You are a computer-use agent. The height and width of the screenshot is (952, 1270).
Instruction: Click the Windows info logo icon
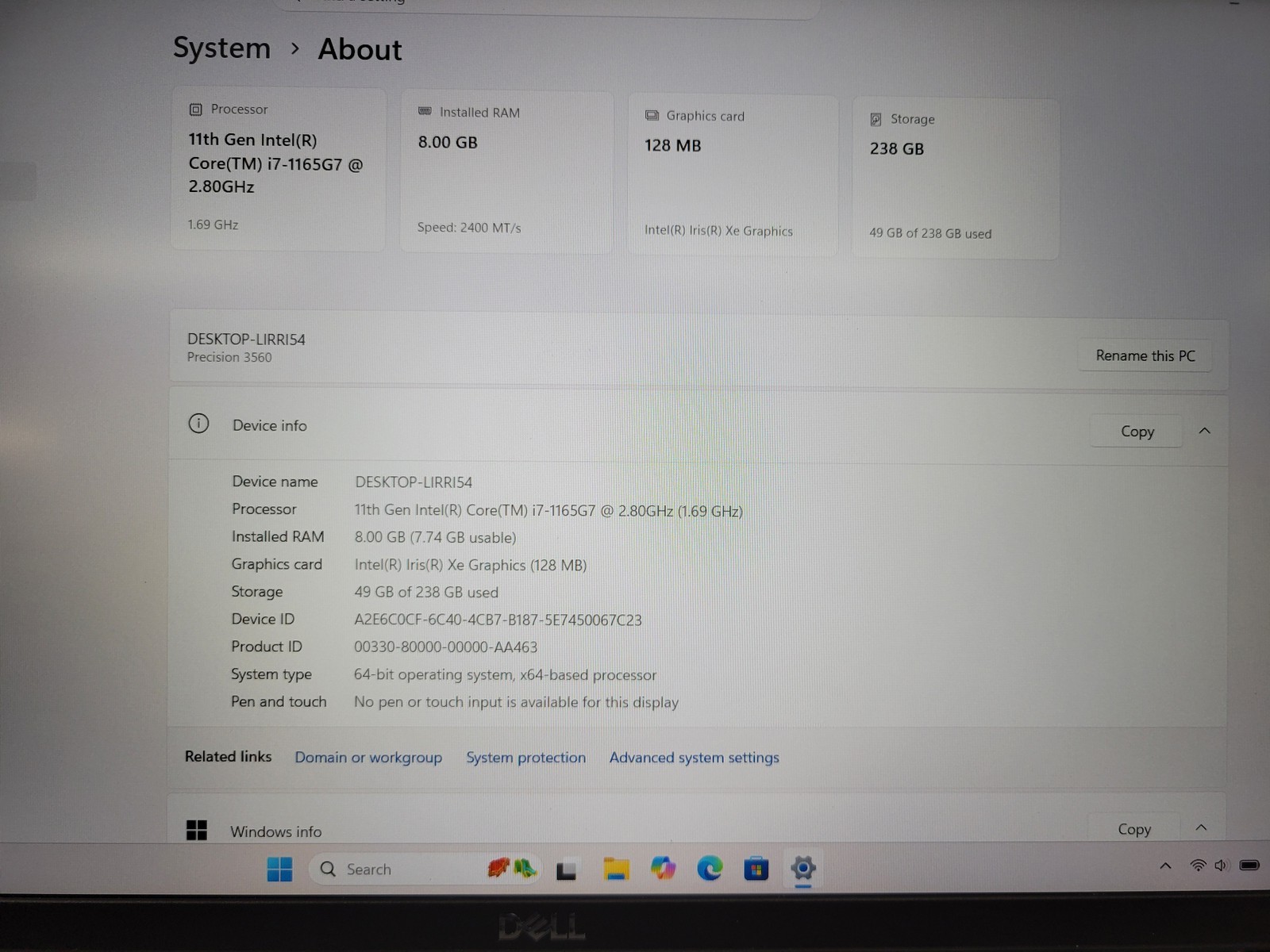coord(196,830)
